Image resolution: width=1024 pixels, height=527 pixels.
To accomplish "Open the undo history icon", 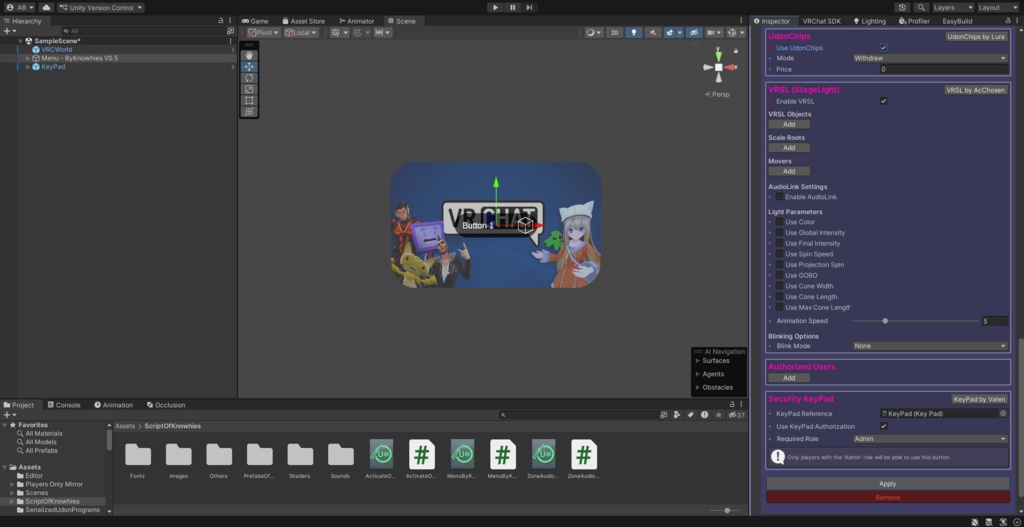I will (x=903, y=7).
